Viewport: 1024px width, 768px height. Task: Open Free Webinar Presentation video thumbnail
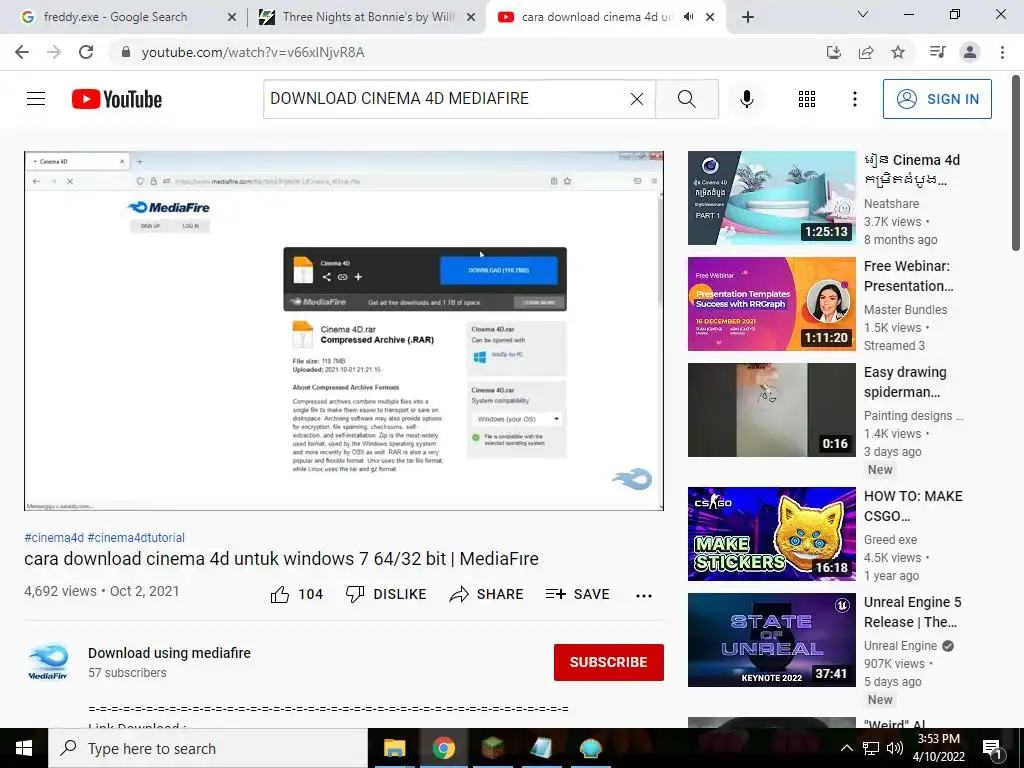pyautogui.click(x=772, y=304)
